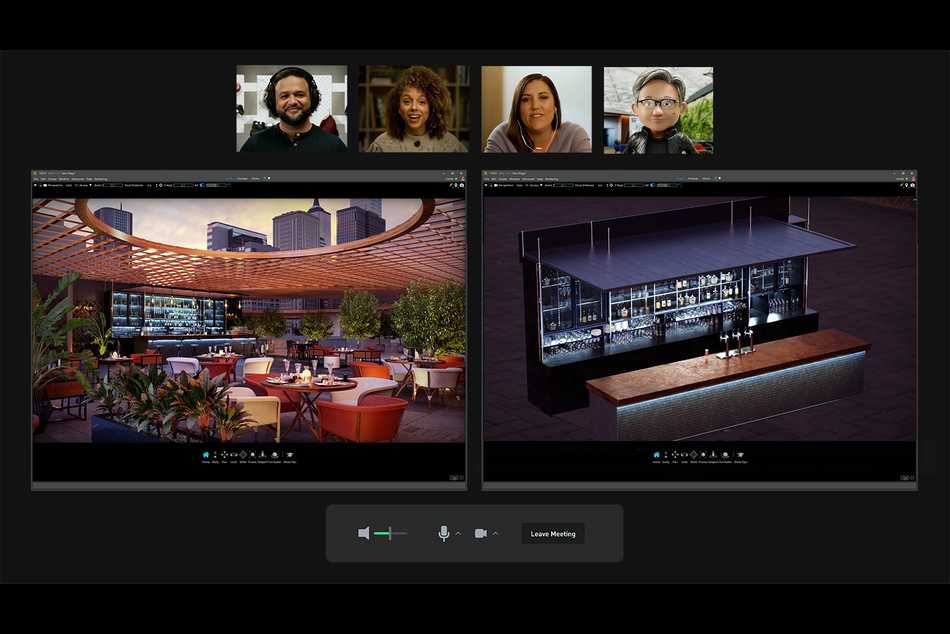Open Rendering menu in bar model window
The width and height of the screenshot is (950, 634).
coord(547,179)
